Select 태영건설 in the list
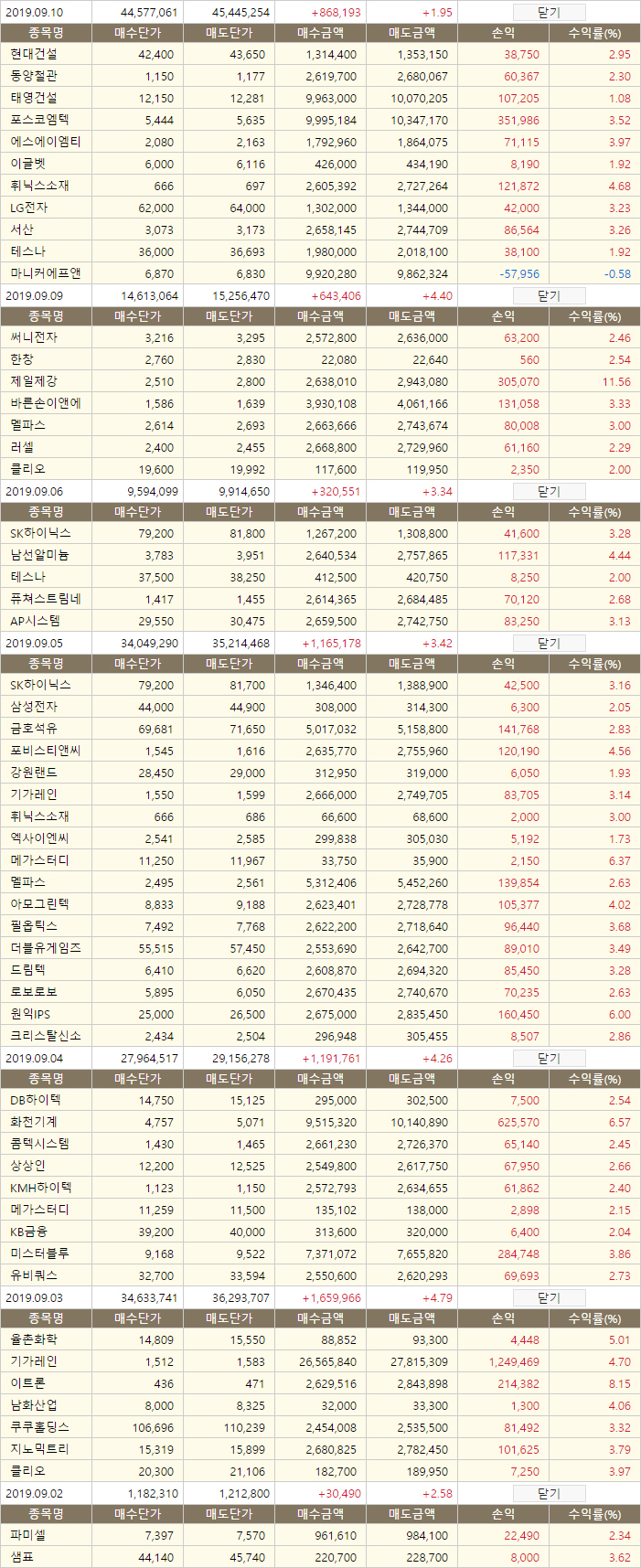 coord(33,98)
